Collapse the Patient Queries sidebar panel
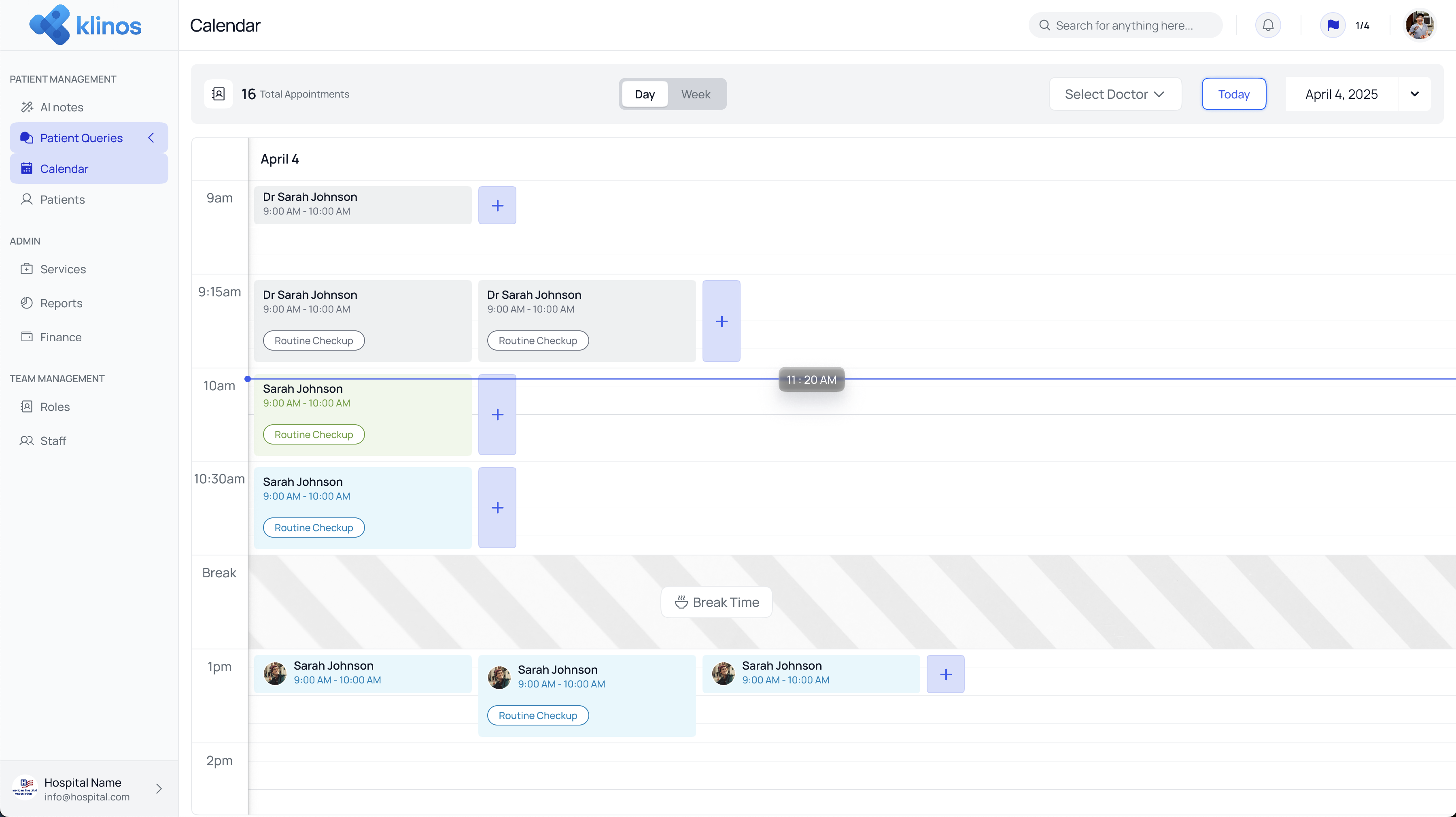1456x817 pixels. coord(151,137)
